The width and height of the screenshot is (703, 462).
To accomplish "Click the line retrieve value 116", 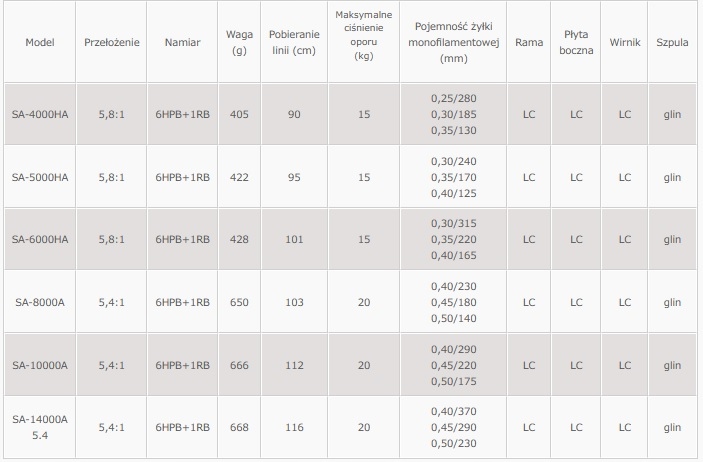I will (294, 427).
